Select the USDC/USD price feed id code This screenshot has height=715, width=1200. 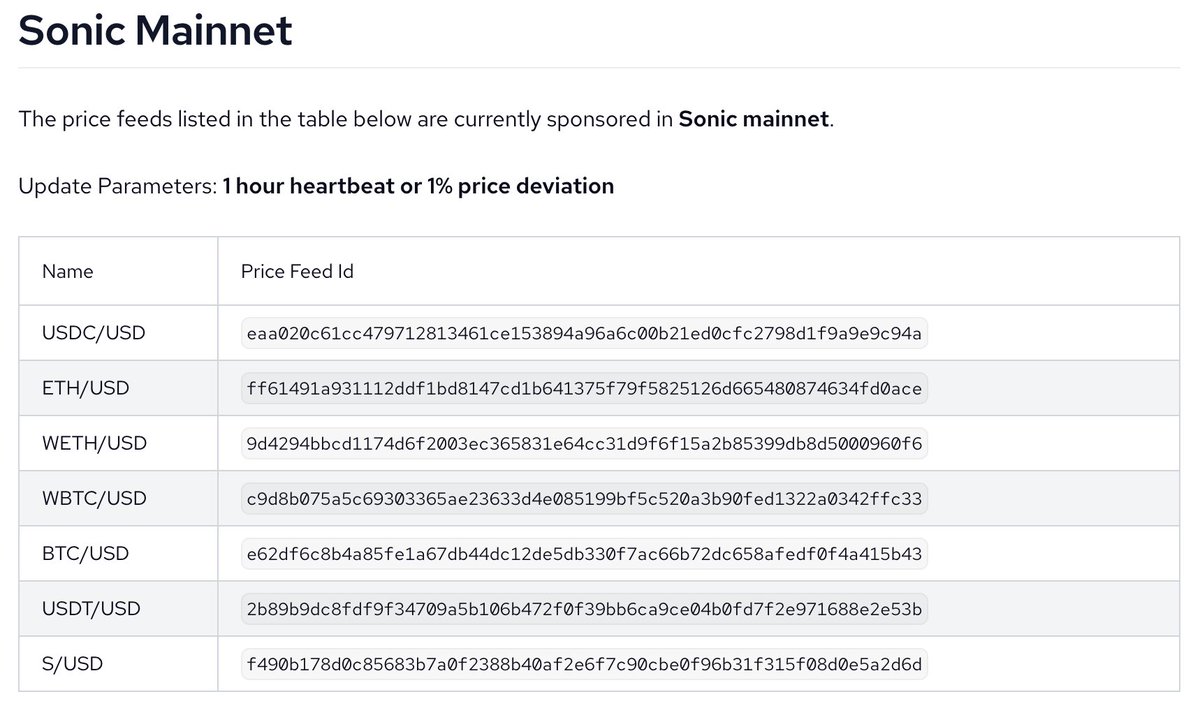[585, 333]
